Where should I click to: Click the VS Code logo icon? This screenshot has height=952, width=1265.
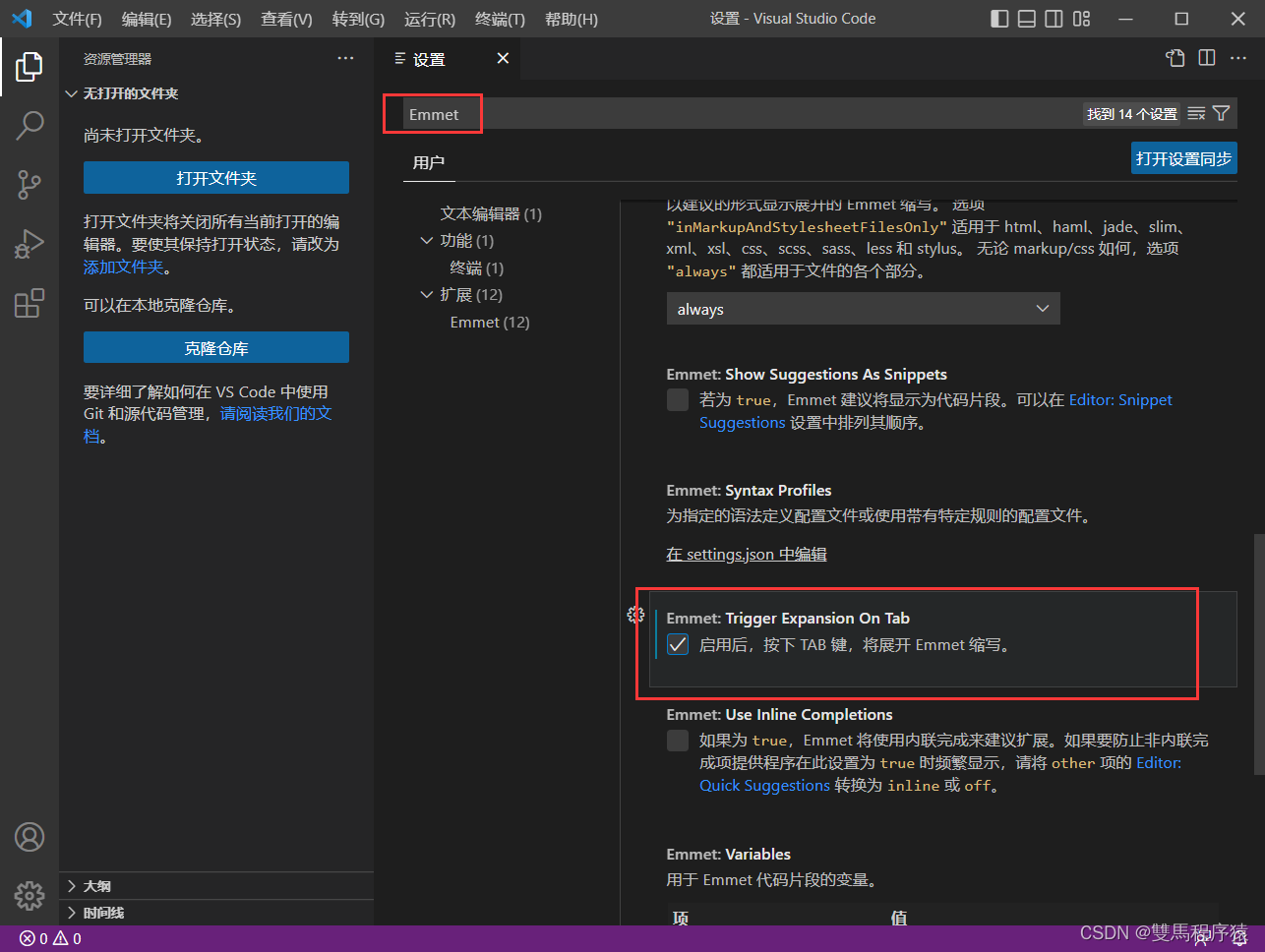[22, 19]
